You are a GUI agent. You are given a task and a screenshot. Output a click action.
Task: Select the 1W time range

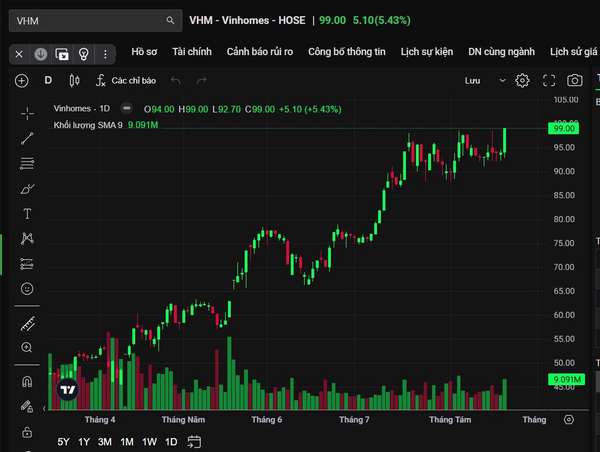click(x=149, y=442)
